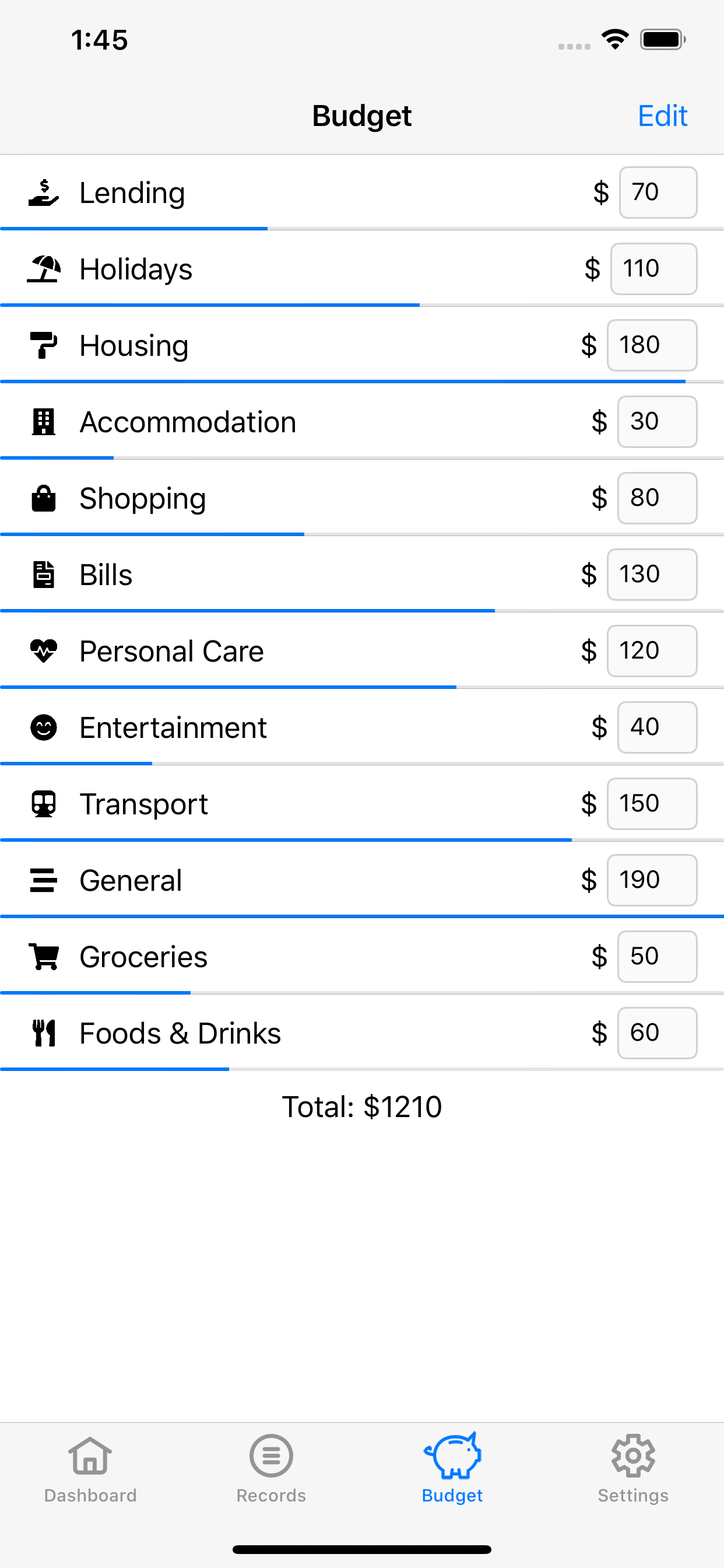Image resolution: width=724 pixels, height=1568 pixels.
Task: Tap the Accommodation building icon
Action: pyautogui.click(x=43, y=422)
